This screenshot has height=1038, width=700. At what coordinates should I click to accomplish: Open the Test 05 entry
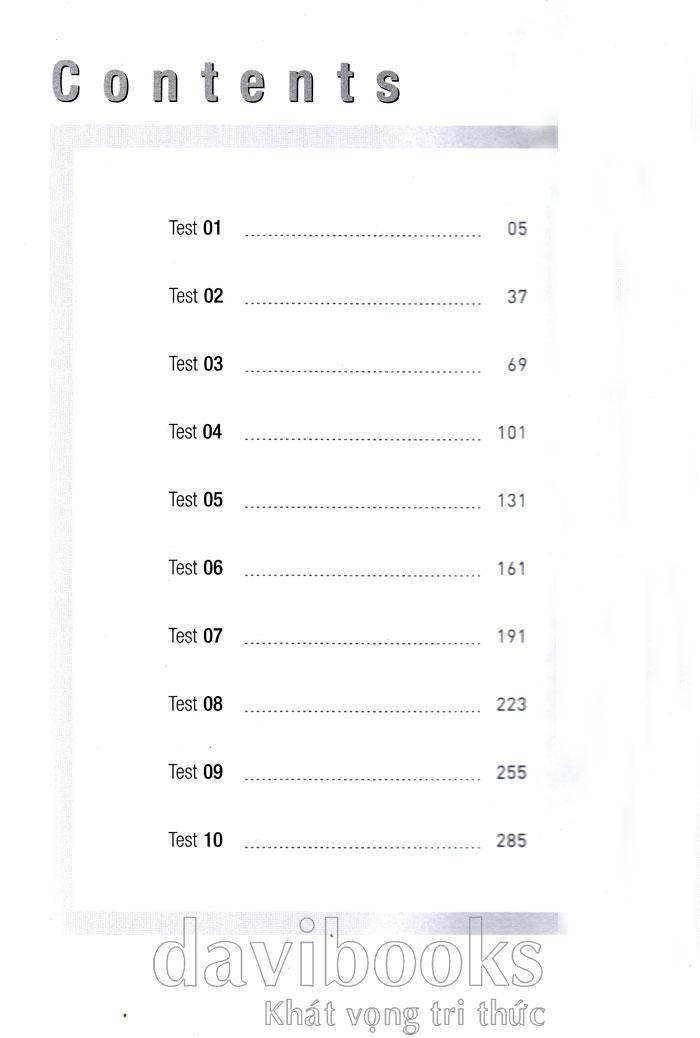click(195, 500)
